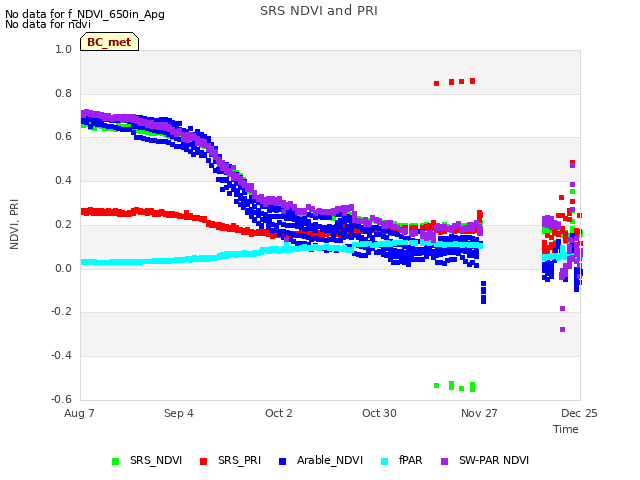Click the Oct 2 x-axis label

pos(279,413)
